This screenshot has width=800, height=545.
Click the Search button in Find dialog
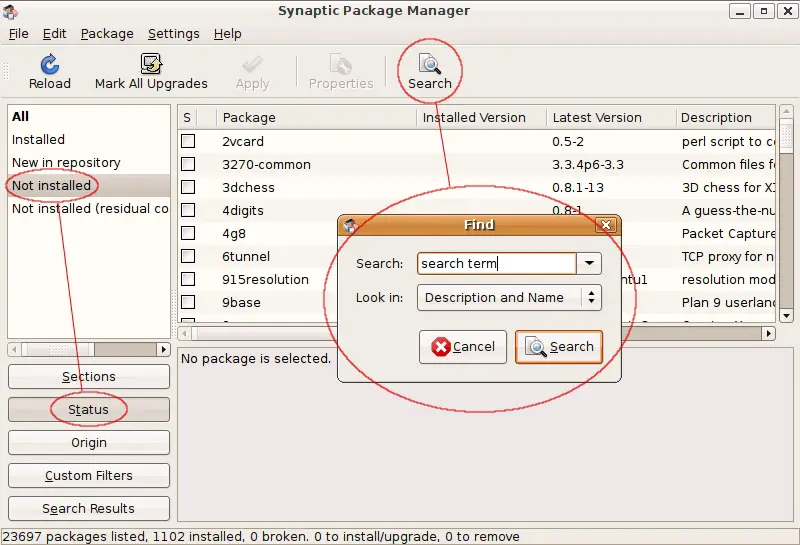(559, 347)
